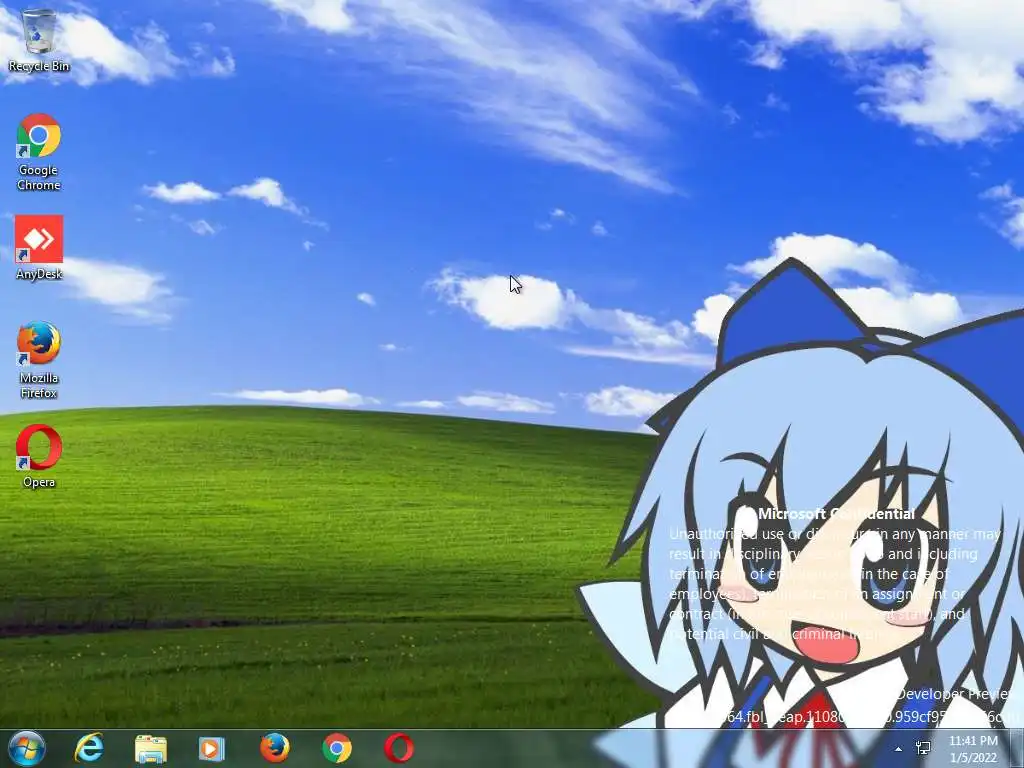Open the network status tray icon
The width and height of the screenshot is (1024, 768).
(923, 748)
